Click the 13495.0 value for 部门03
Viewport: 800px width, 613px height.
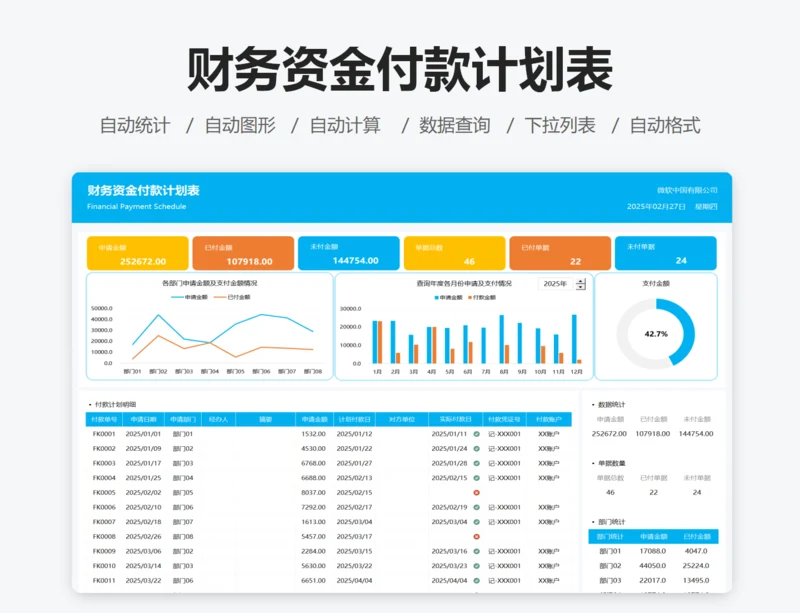(x=696, y=580)
